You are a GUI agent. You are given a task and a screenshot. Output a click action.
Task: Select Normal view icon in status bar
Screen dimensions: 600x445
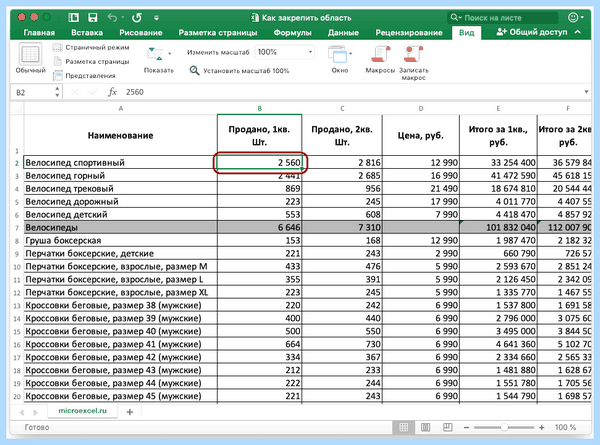point(404,427)
